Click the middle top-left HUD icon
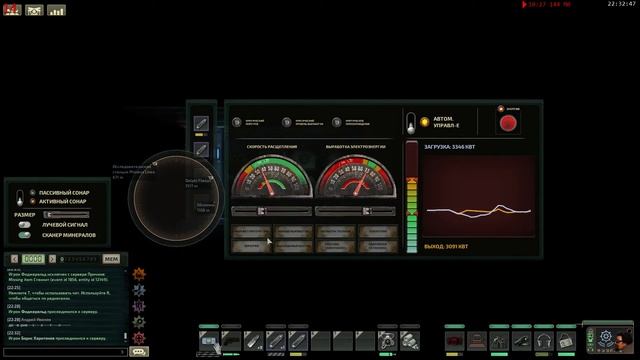640x360 pixels. 34,10
